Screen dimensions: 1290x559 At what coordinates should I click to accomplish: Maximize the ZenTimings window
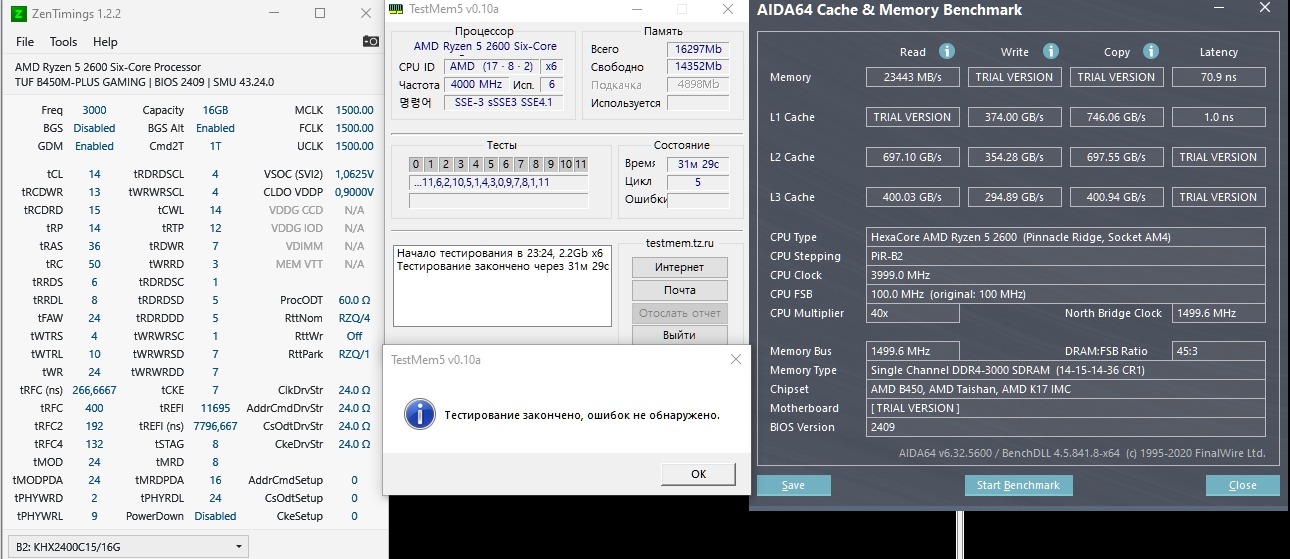click(319, 14)
